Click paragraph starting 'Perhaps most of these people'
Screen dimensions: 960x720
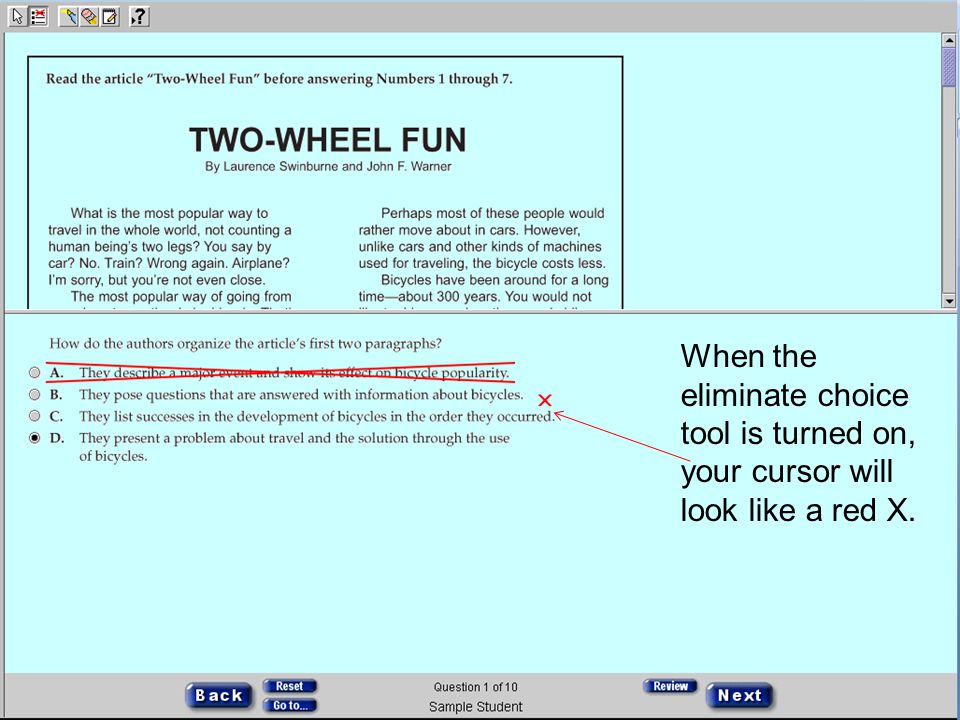click(482, 238)
